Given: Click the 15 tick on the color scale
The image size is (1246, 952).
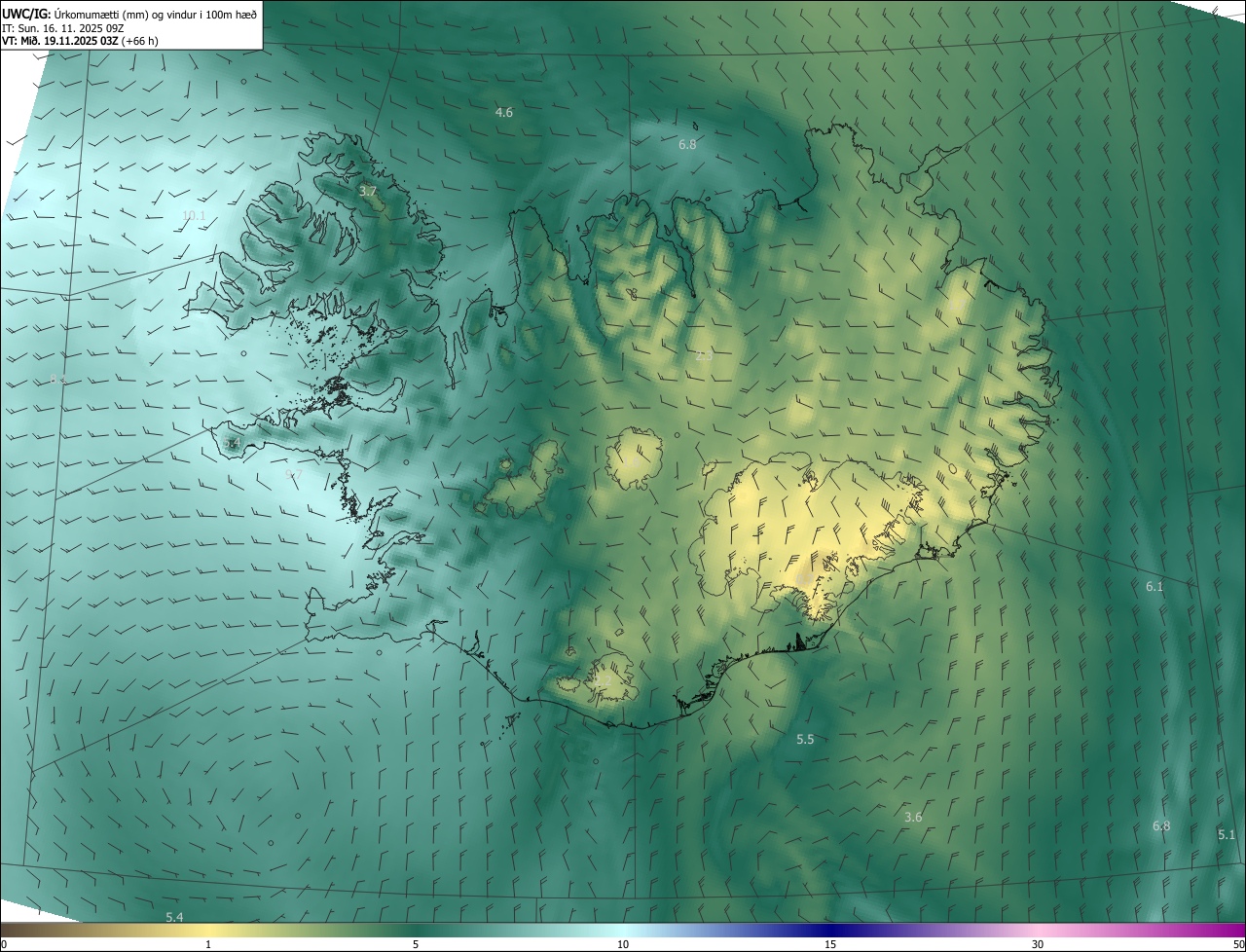Looking at the screenshot, I should tap(830, 945).
